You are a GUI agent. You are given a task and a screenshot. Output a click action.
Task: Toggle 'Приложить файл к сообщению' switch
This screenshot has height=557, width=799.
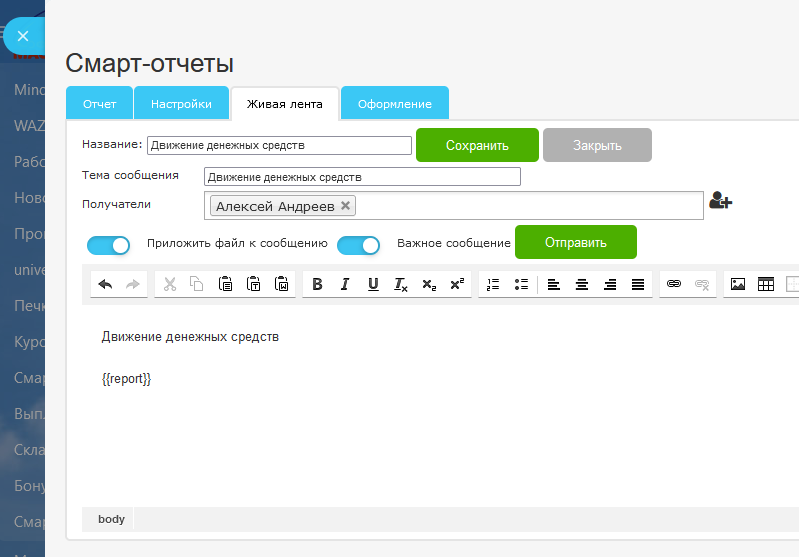pos(109,245)
